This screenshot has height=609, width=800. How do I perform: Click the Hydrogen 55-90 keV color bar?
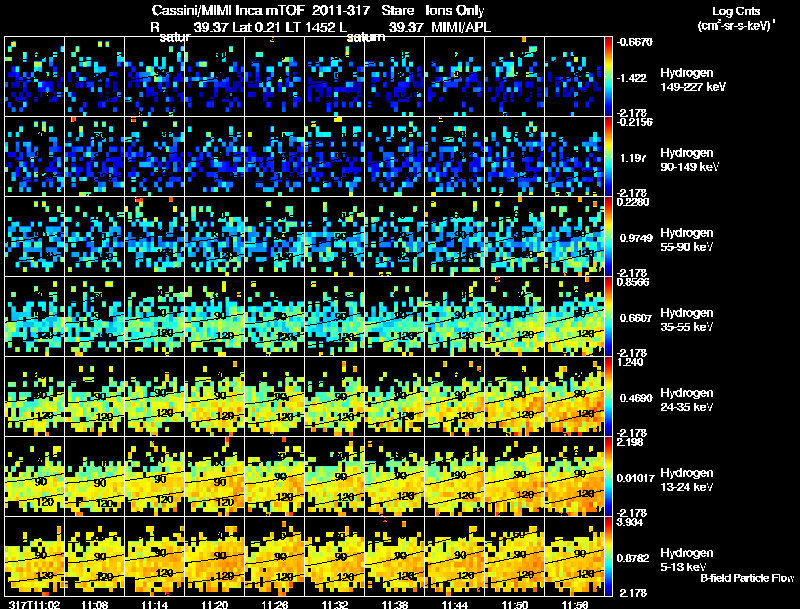[x=608, y=237]
